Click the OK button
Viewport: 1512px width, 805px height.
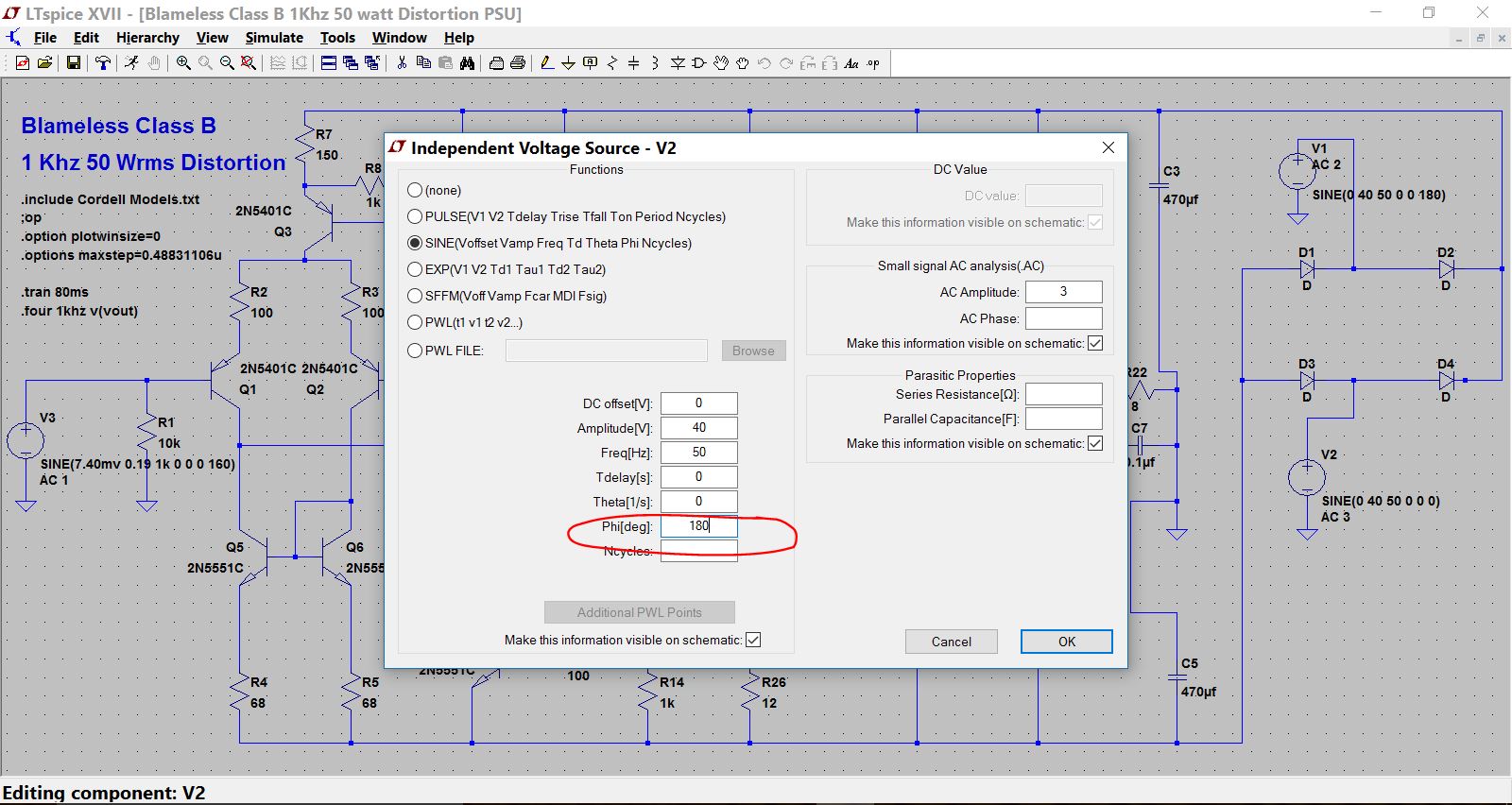[x=1067, y=642]
